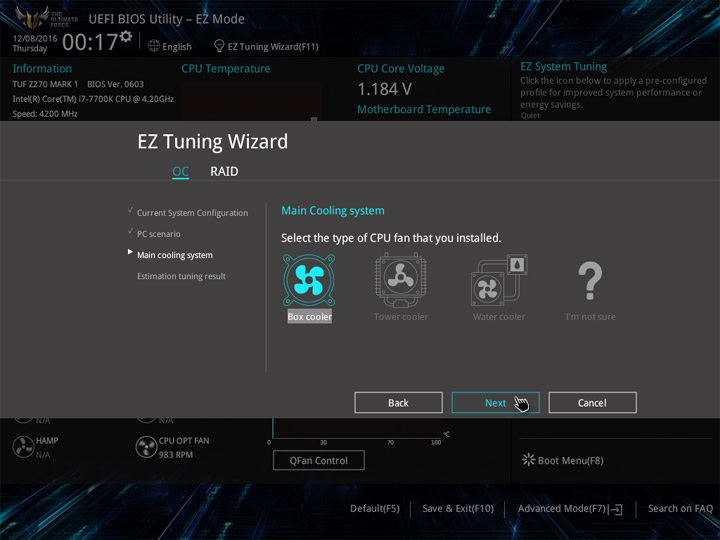Image resolution: width=720 pixels, height=540 pixels.
Task: Change the English language setting
Action: point(177,46)
